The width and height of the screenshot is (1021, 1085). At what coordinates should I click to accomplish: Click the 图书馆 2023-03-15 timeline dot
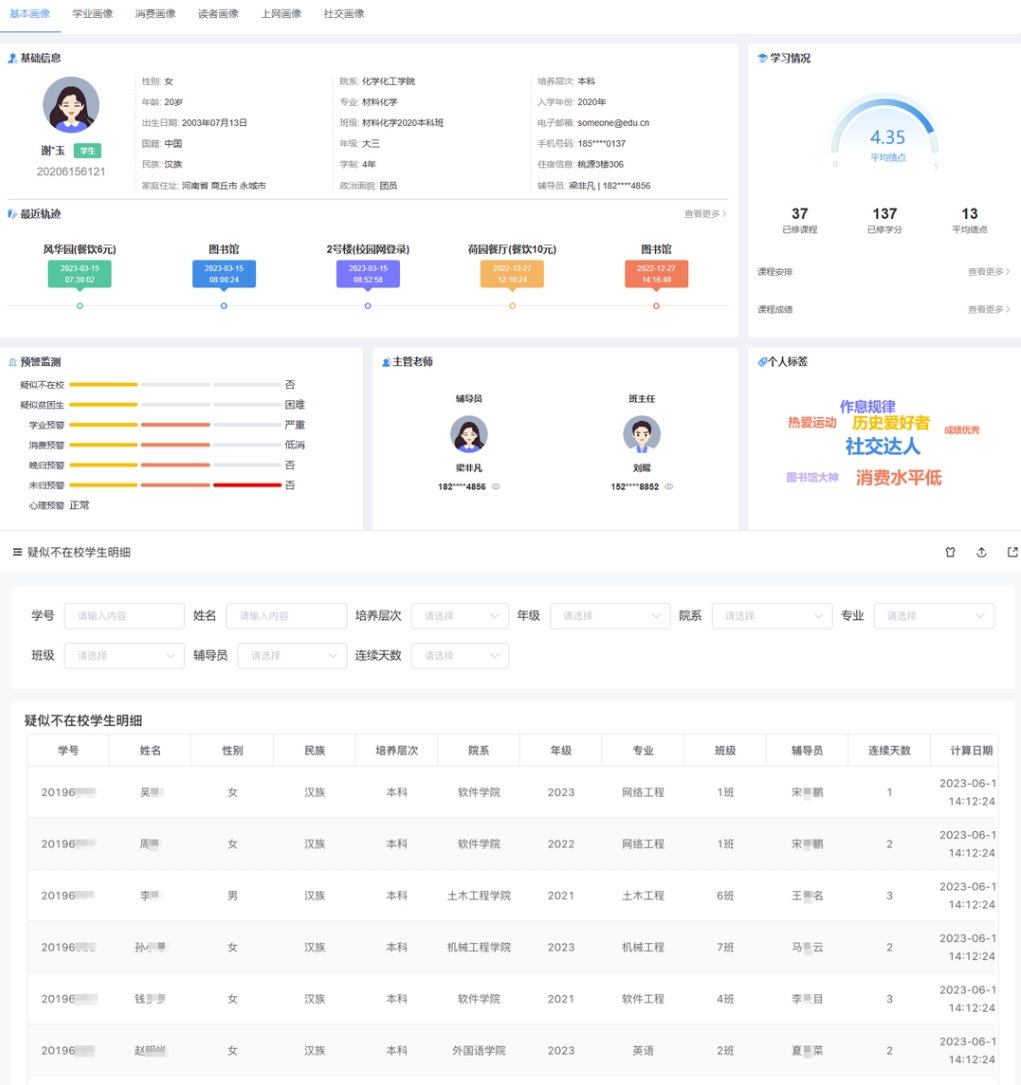tap(223, 306)
